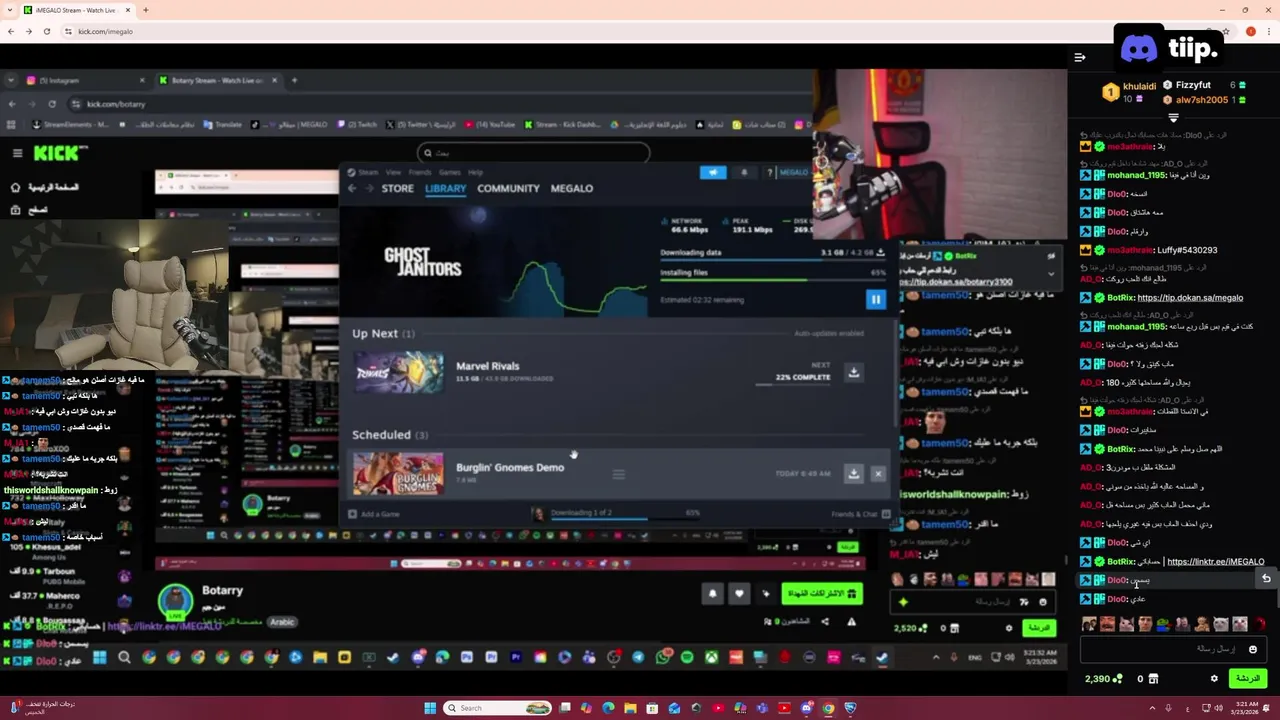The width and height of the screenshot is (1280, 720).
Task: Remove Burglin' Gnomes Demo from scheduled queue
Action: (878, 474)
